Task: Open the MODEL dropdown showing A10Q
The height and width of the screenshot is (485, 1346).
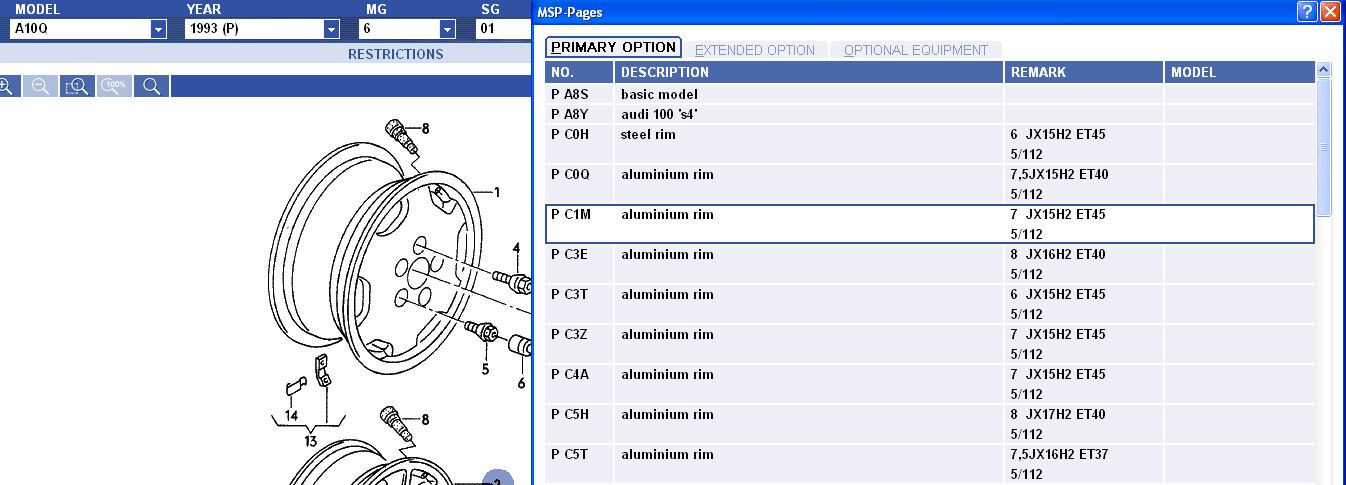Action: (x=158, y=29)
